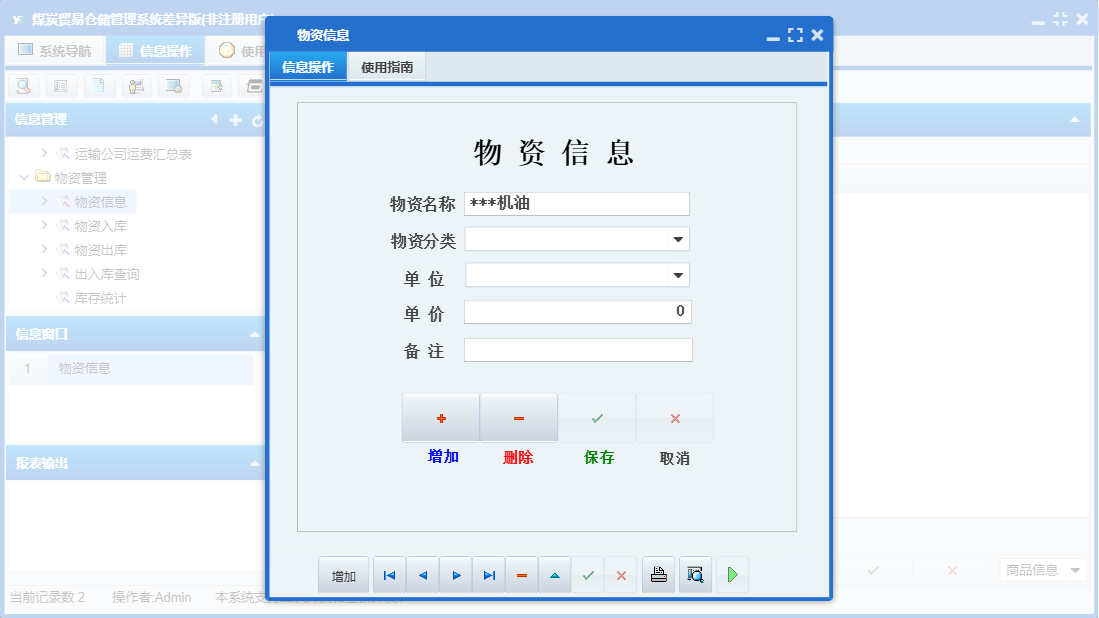This screenshot has height=618, width=1099.
Task: Click the magnifier search icon in the left toolbar
Action: pyautogui.click(x=22, y=86)
